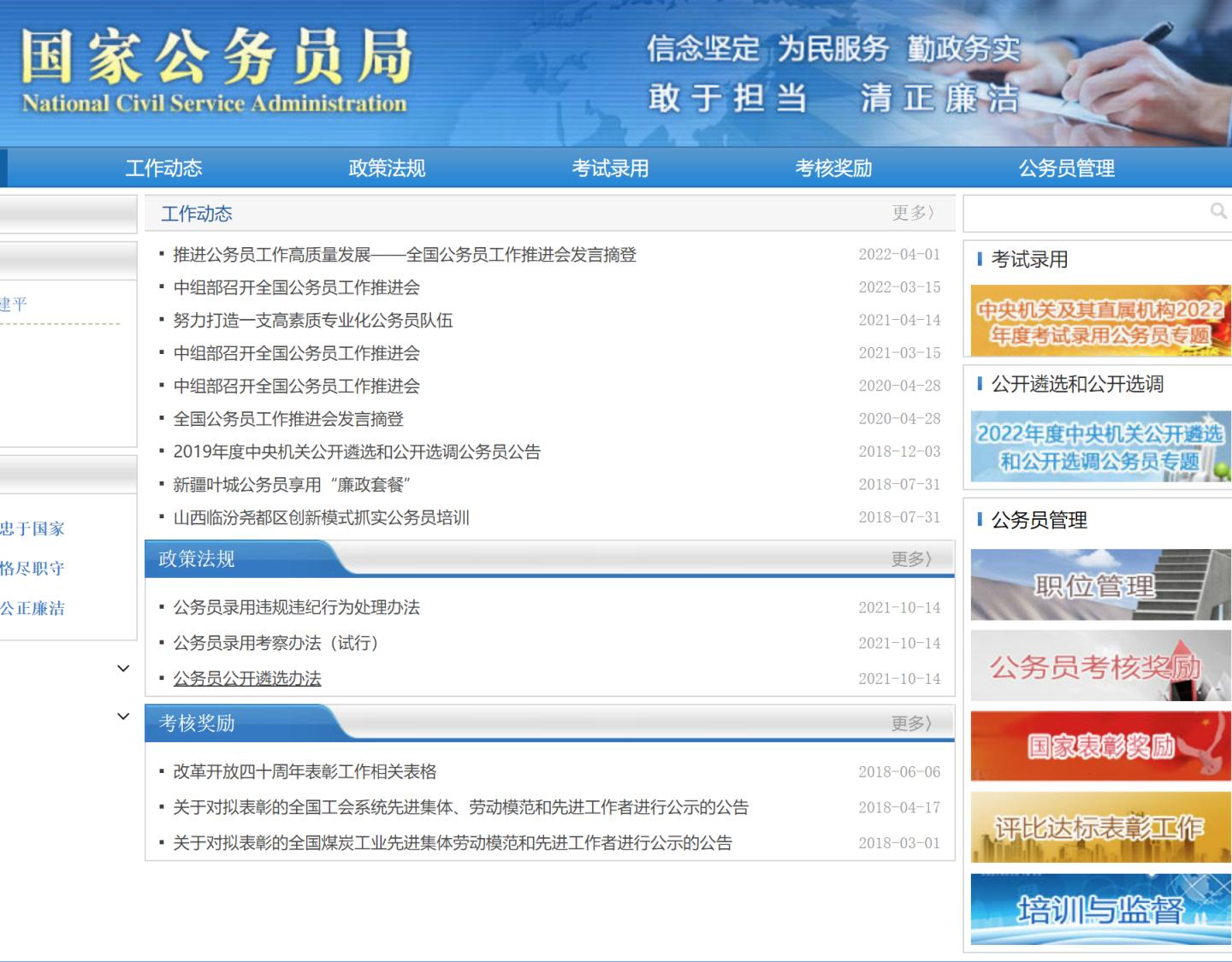Open 2022年度考试录用公务员专题 banner
Viewport: 1232px width, 962px height.
[1100, 321]
